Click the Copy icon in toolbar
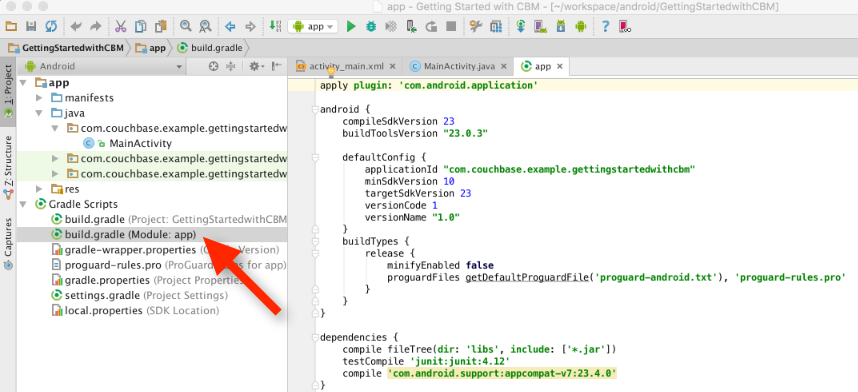Screen dimensions: 858x392 (141, 26)
